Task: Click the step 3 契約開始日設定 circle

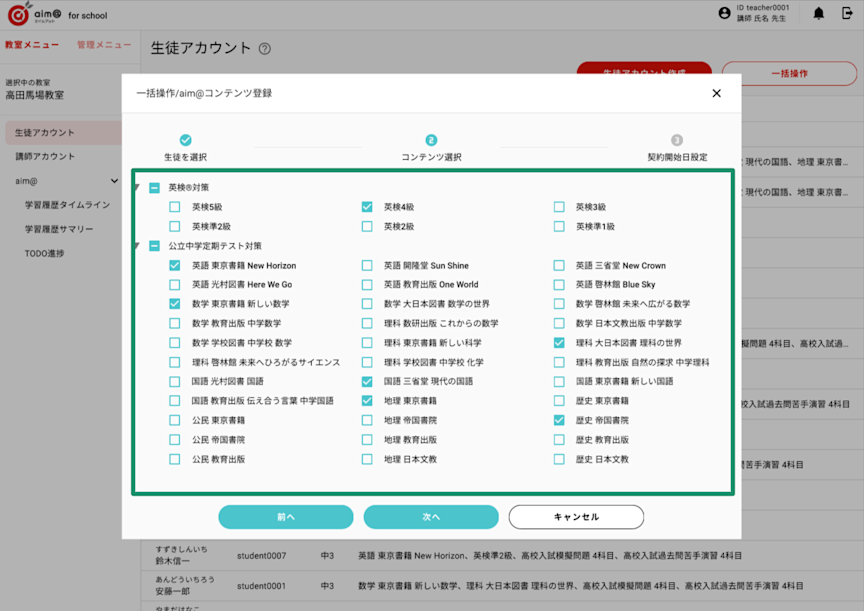Action: pyautogui.click(x=677, y=140)
